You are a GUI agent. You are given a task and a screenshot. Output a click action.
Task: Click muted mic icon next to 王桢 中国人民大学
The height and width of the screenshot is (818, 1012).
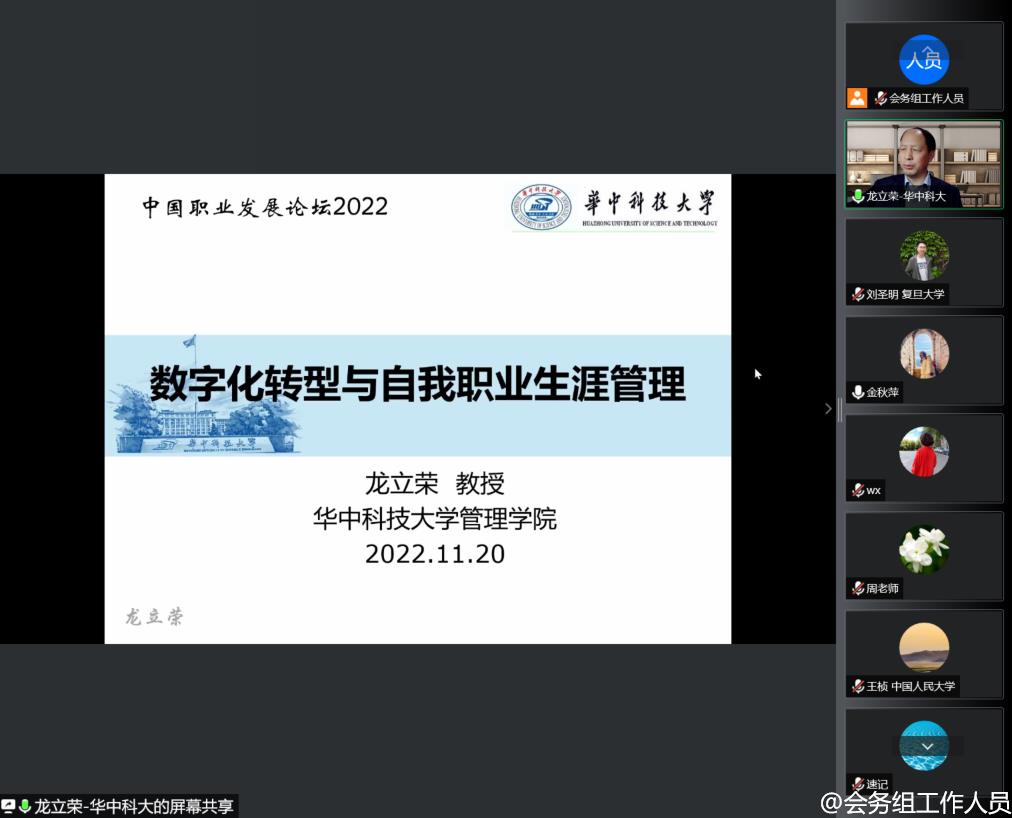(858, 686)
